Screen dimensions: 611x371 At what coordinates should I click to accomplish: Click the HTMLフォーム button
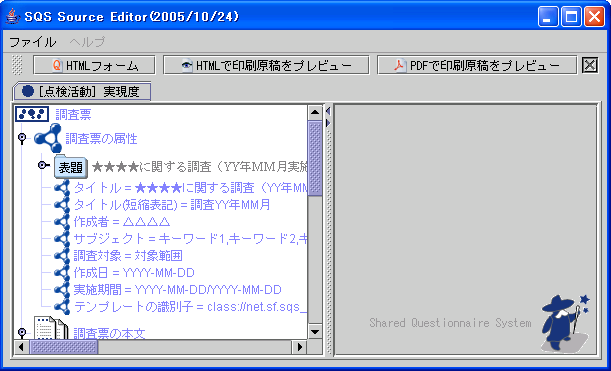point(94,65)
